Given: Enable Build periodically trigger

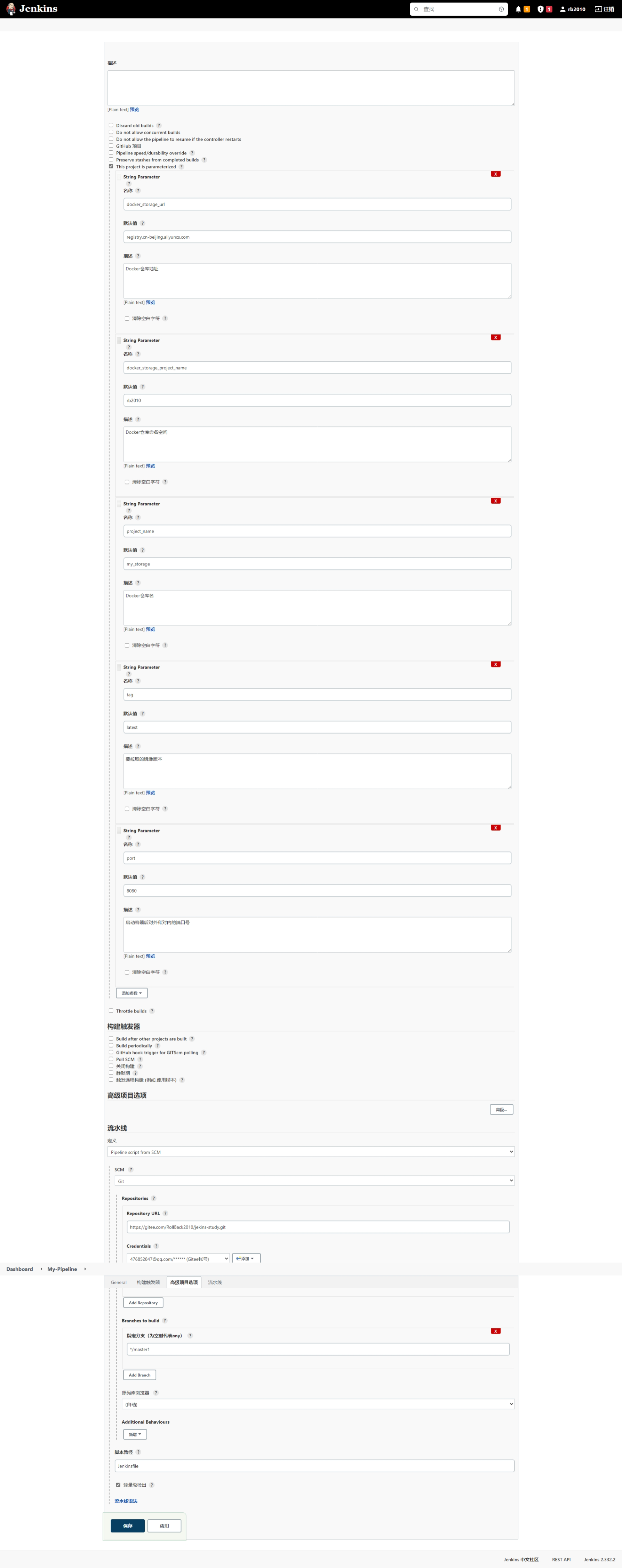Looking at the screenshot, I should (x=111, y=1045).
